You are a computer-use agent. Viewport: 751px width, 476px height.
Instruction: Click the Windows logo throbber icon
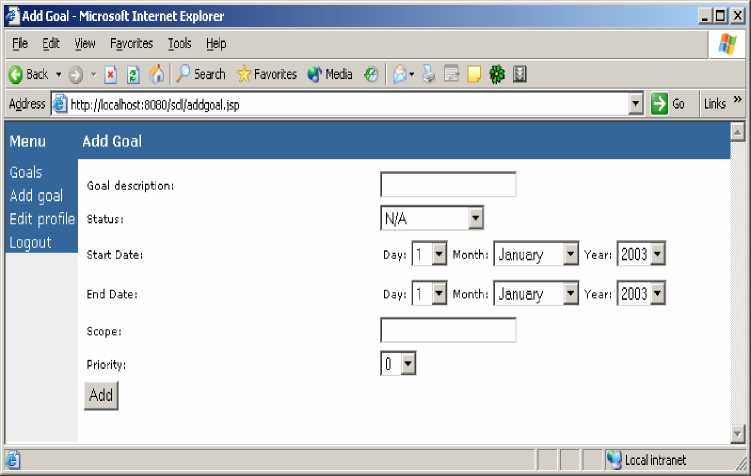[x=727, y=45]
